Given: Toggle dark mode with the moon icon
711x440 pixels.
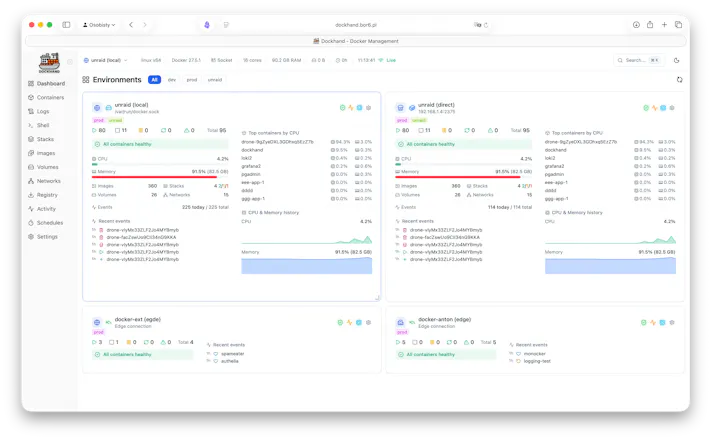Looking at the screenshot, I should click(677, 60).
